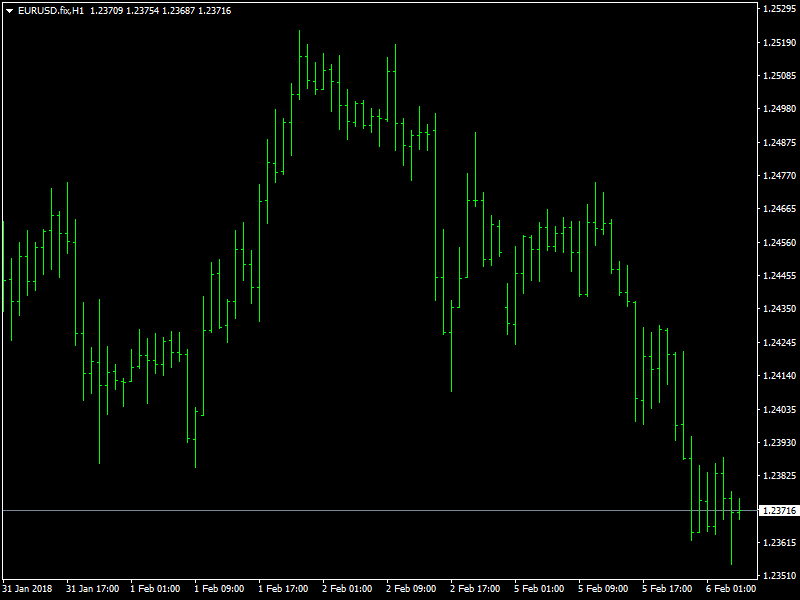
Task: Click the 1.24350 price scale label
Action: pos(779,309)
